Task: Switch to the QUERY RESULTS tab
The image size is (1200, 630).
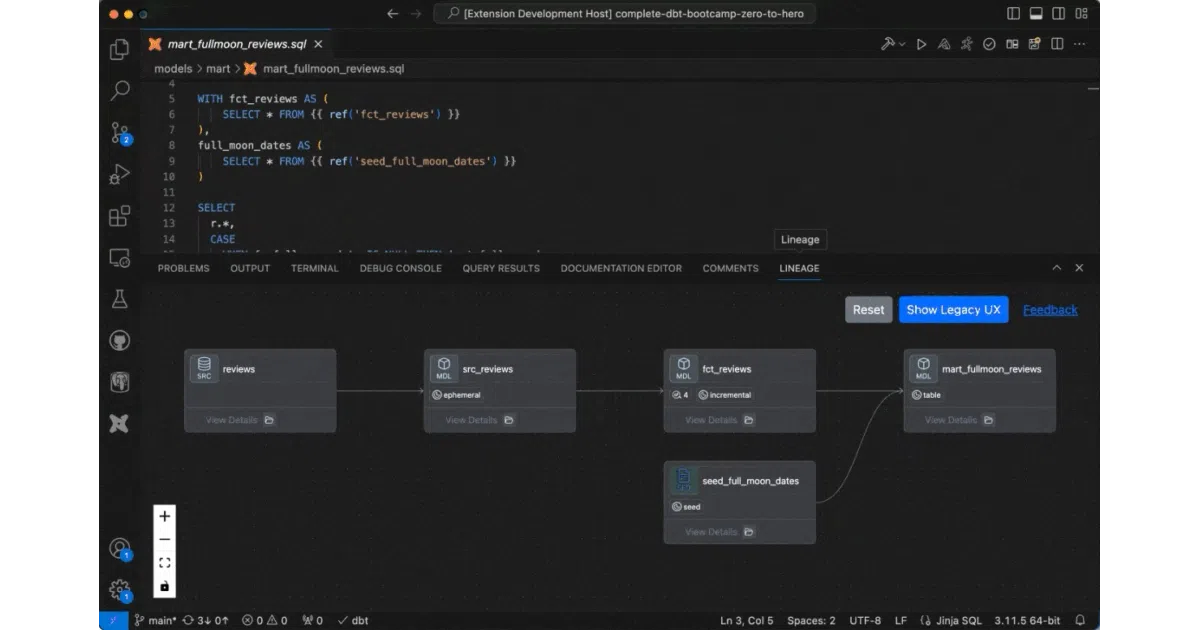Action: 501,268
